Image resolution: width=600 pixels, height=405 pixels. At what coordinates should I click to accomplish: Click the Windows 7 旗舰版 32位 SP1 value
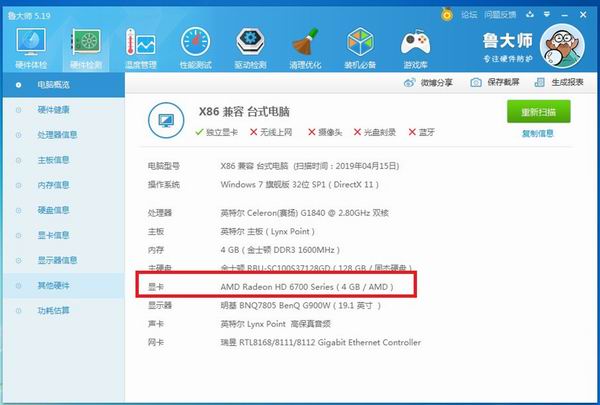coord(300,185)
